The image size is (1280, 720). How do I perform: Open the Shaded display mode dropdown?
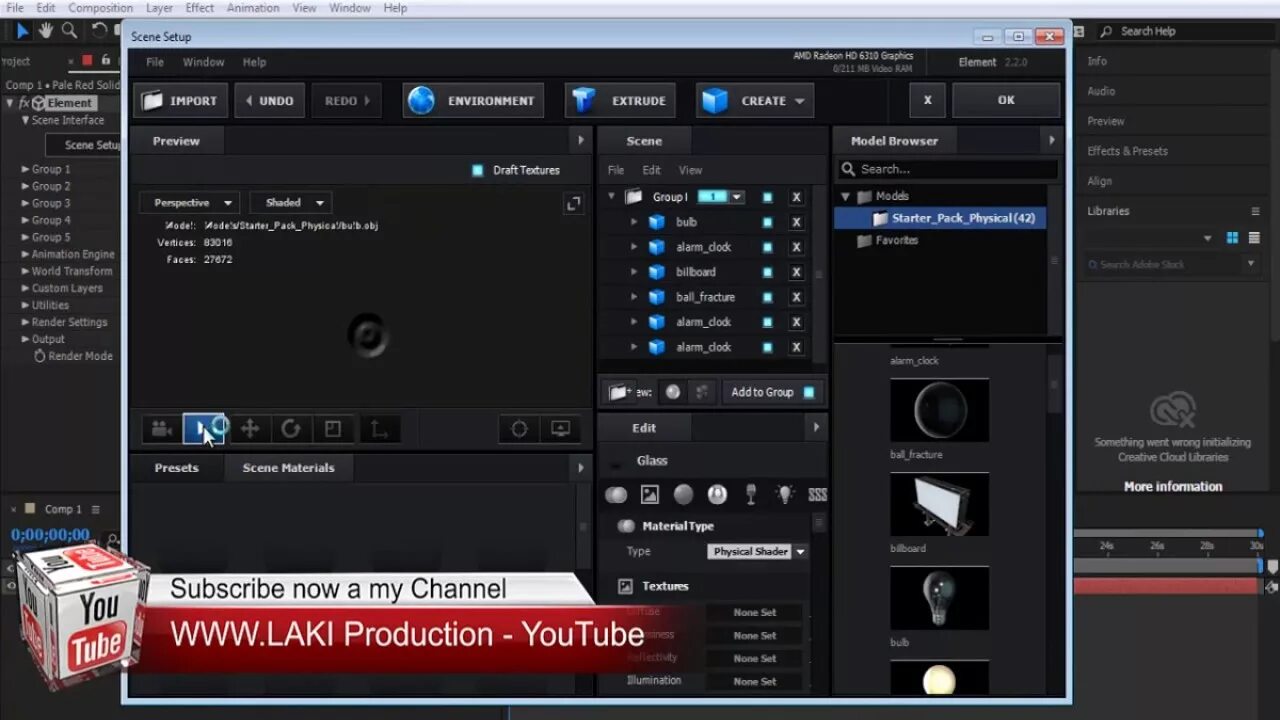[291, 203]
